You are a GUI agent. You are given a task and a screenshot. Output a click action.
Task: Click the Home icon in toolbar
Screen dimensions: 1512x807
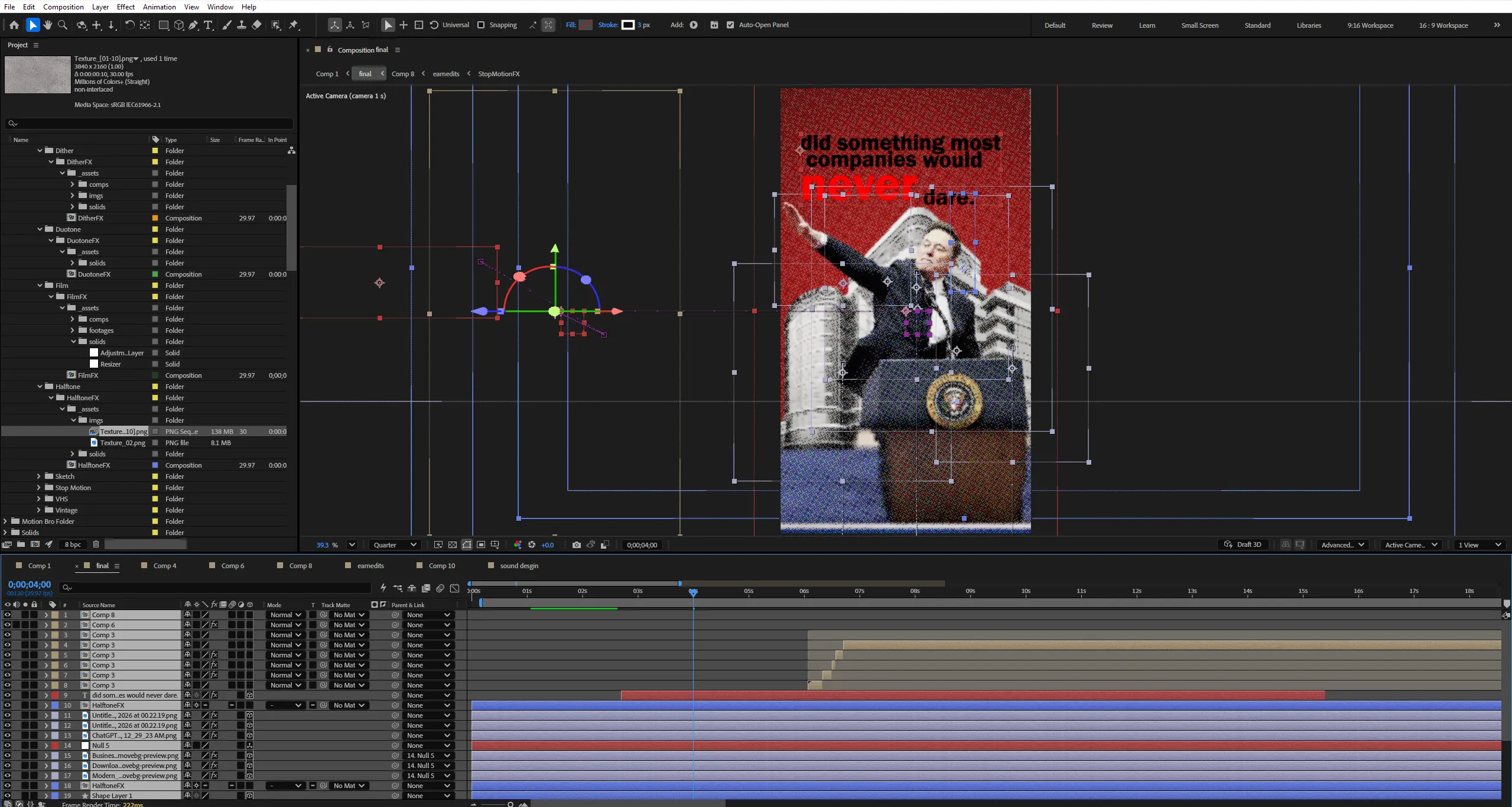[14, 25]
